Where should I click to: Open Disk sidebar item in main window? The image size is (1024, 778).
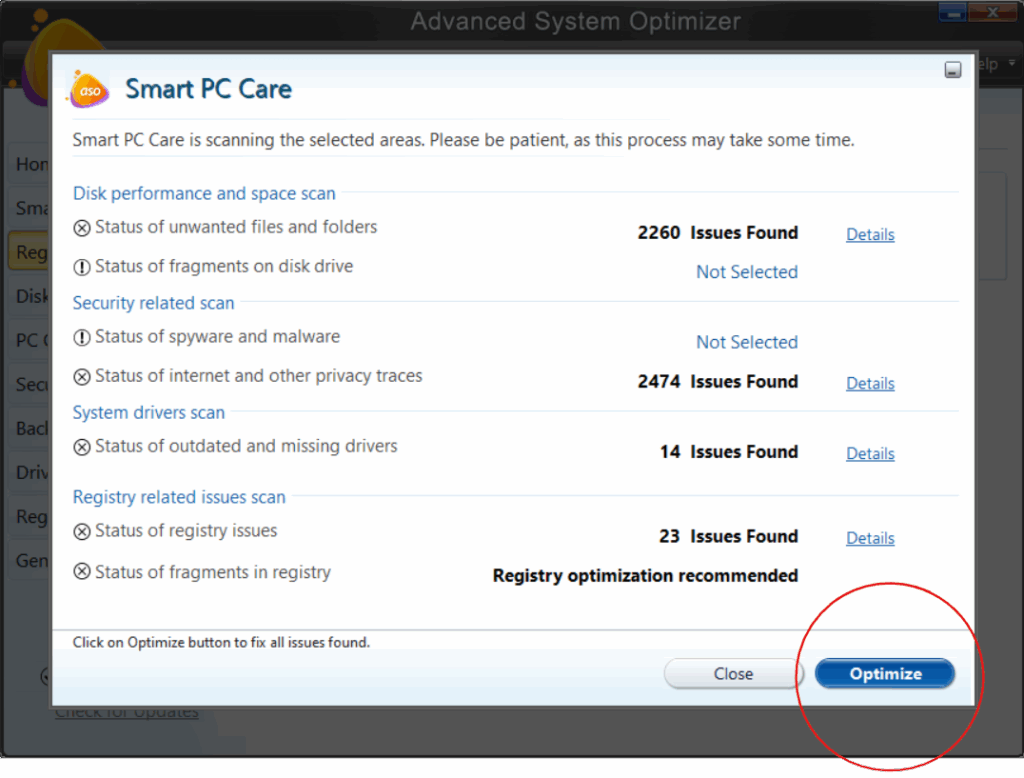click(31, 297)
